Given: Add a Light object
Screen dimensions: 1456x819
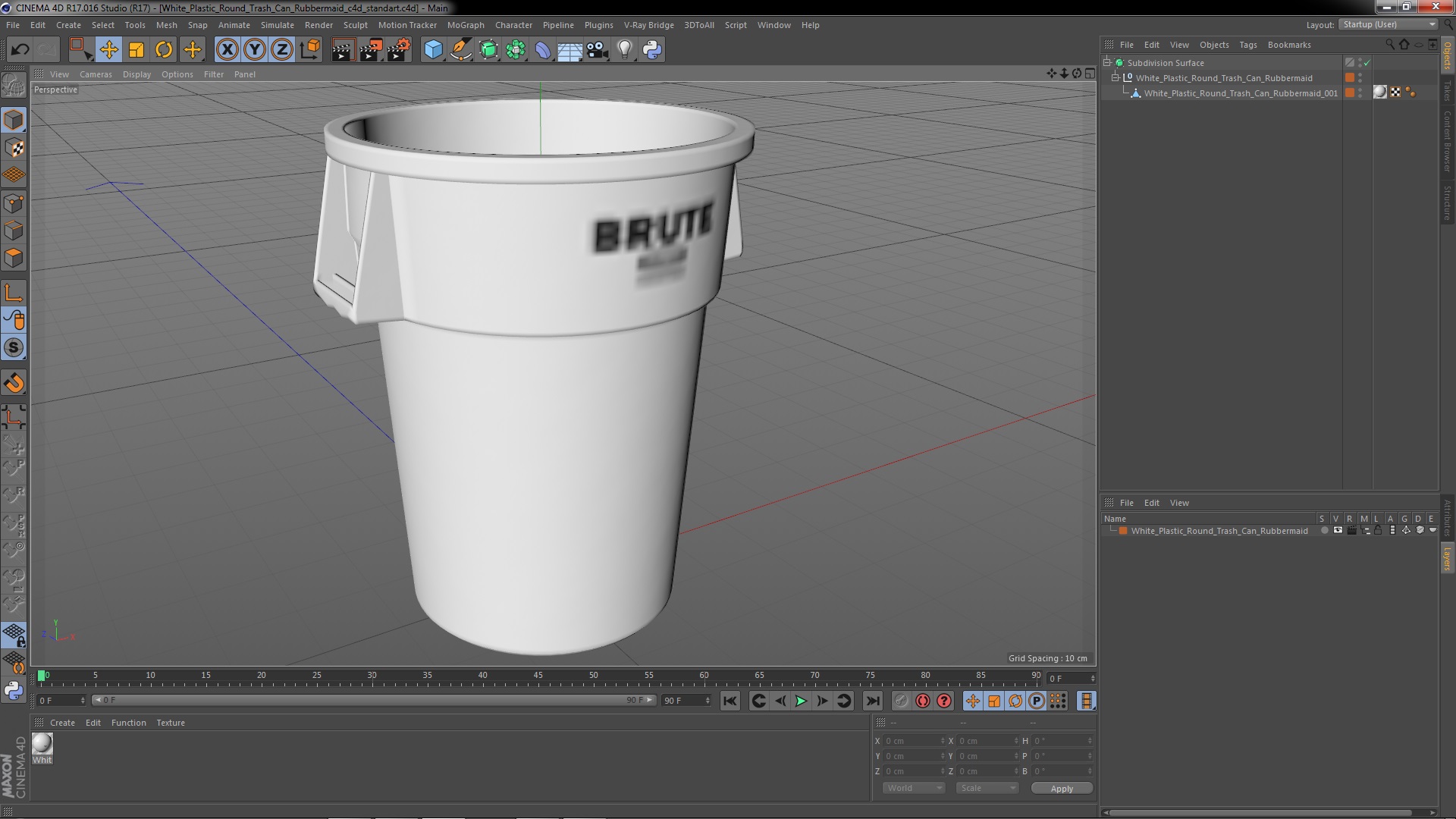Looking at the screenshot, I should (x=625, y=50).
